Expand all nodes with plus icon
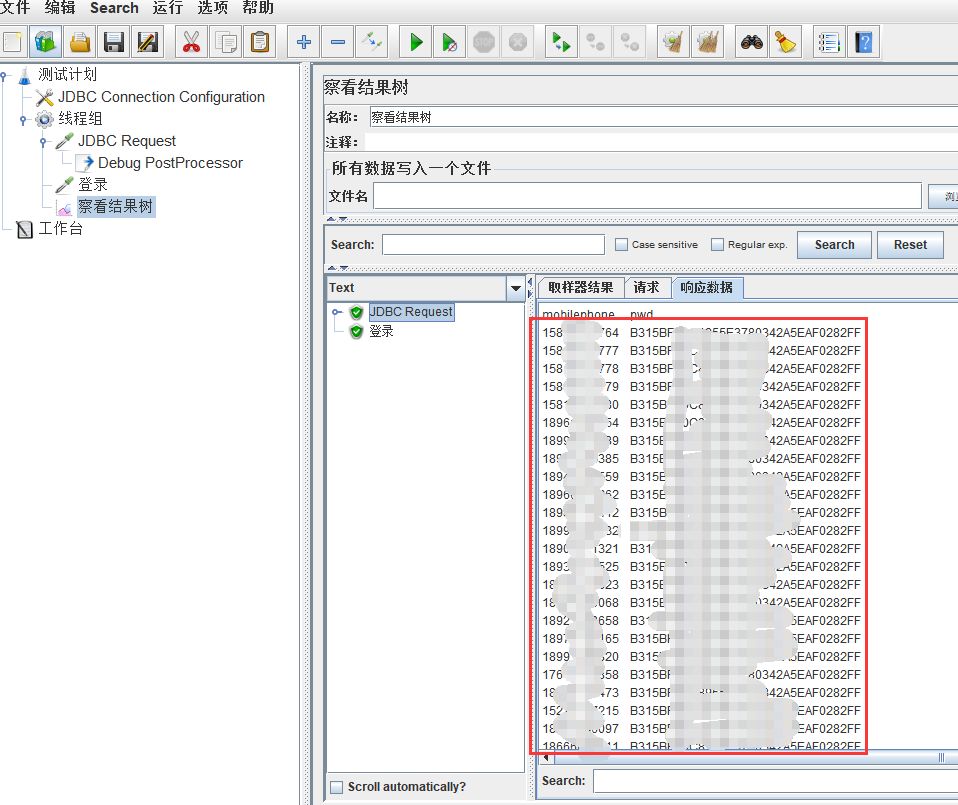 pos(304,42)
